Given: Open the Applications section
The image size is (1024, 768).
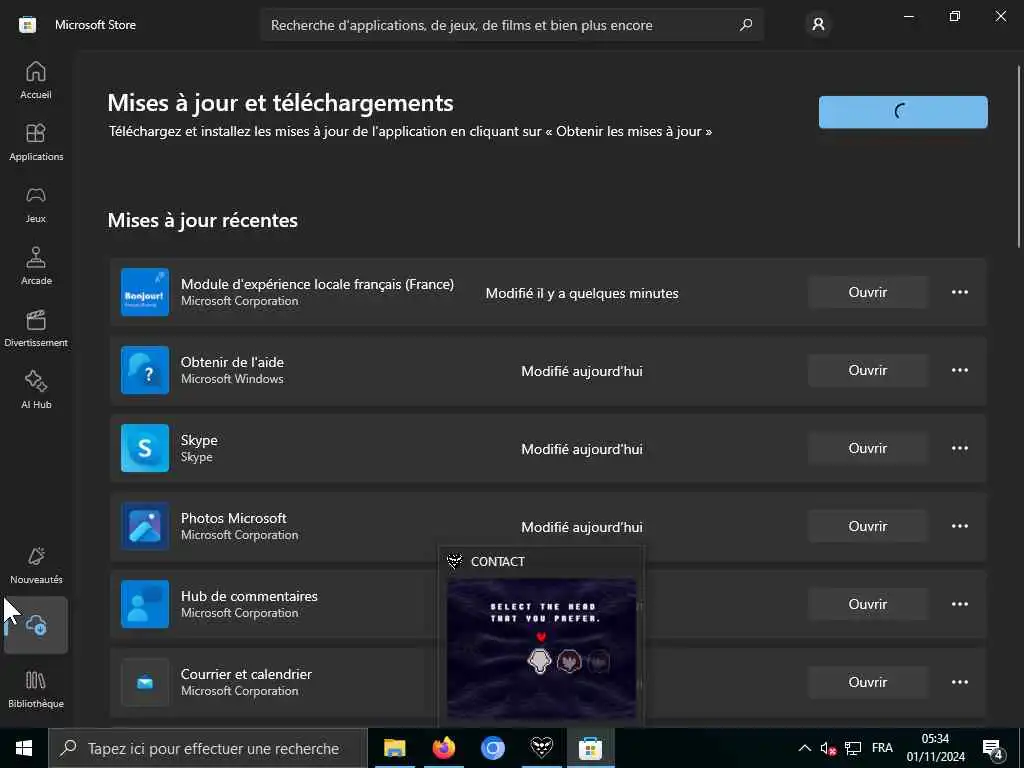Looking at the screenshot, I should [x=36, y=142].
